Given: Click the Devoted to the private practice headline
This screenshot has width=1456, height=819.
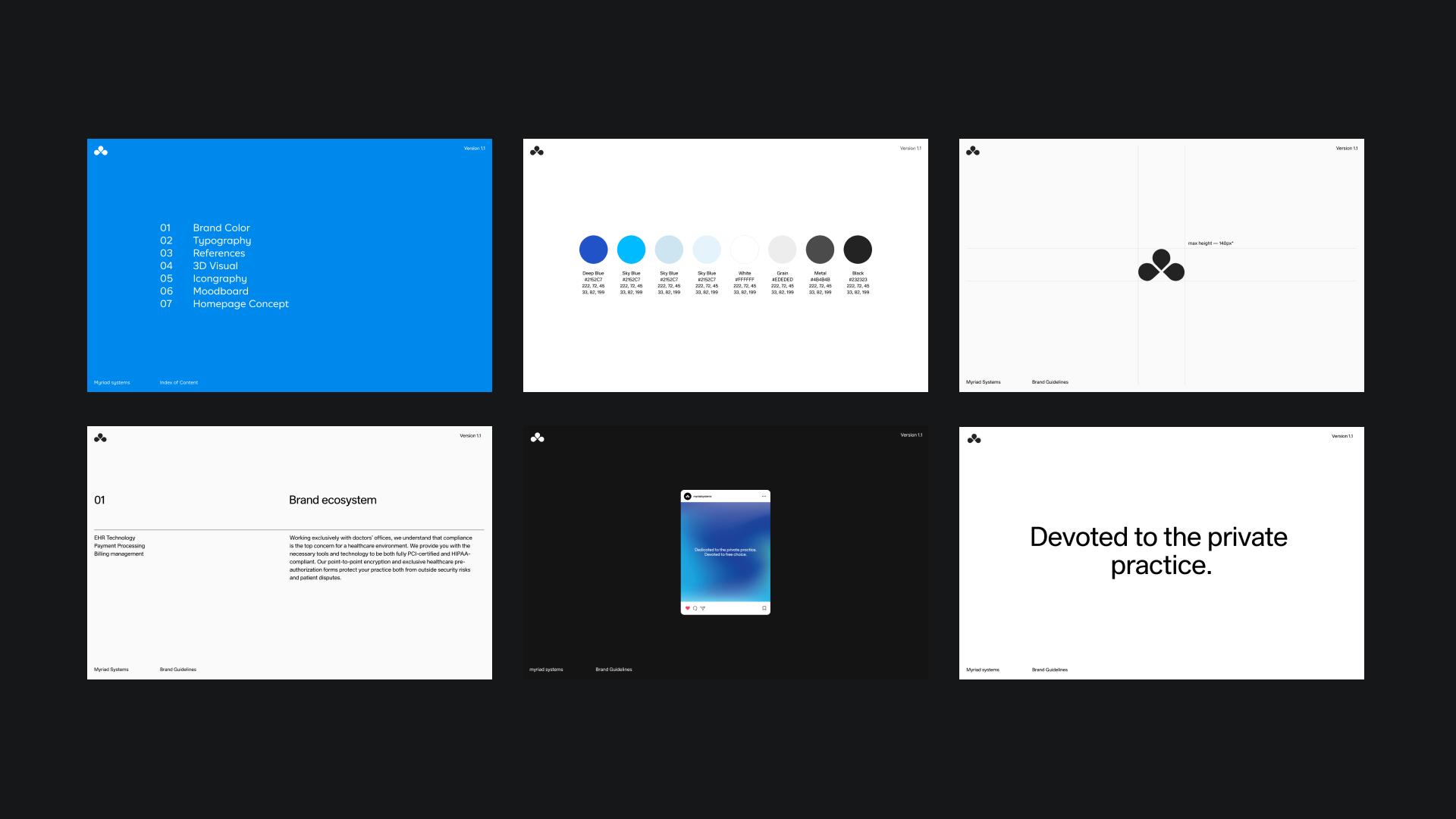Looking at the screenshot, I should (1159, 551).
